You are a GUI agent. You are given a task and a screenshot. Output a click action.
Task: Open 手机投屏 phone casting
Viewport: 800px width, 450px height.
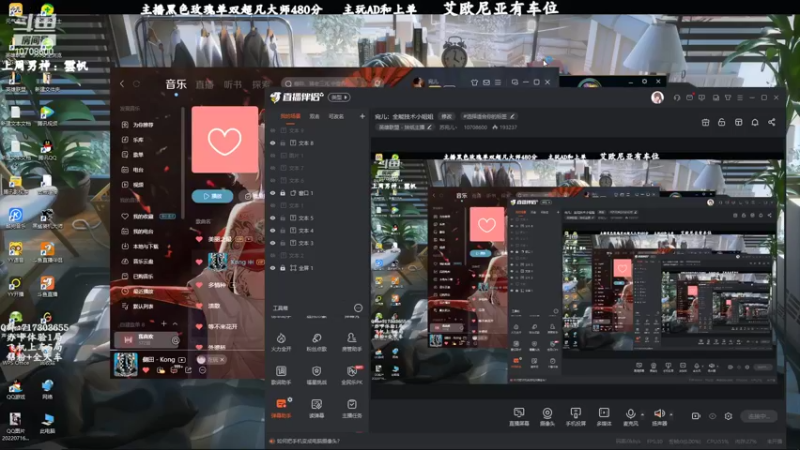tap(576, 416)
